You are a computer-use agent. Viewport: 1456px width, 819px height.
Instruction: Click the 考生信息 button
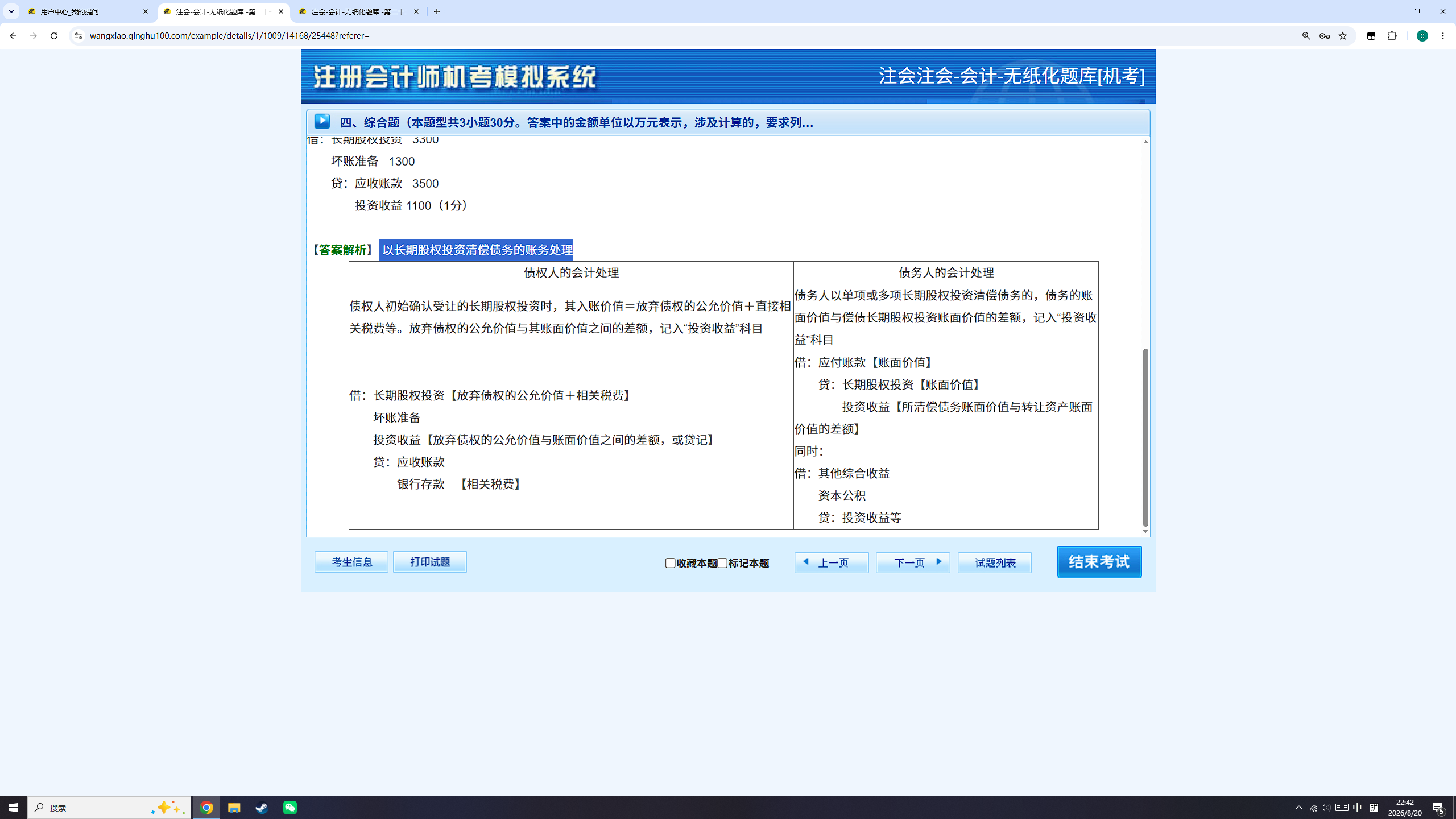(x=351, y=562)
